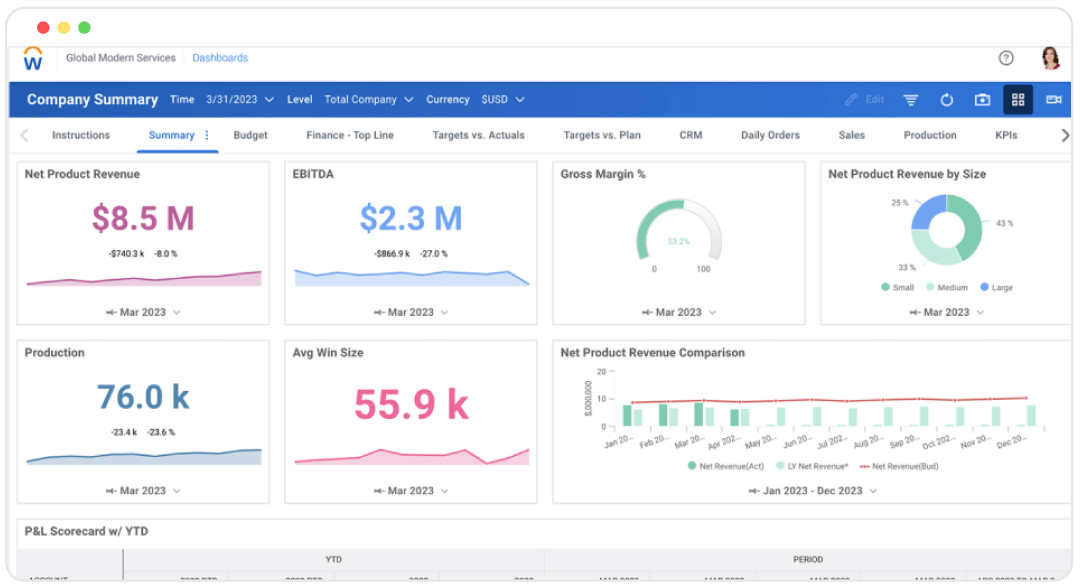Click the Workday logo in the header

(x=33, y=58)
